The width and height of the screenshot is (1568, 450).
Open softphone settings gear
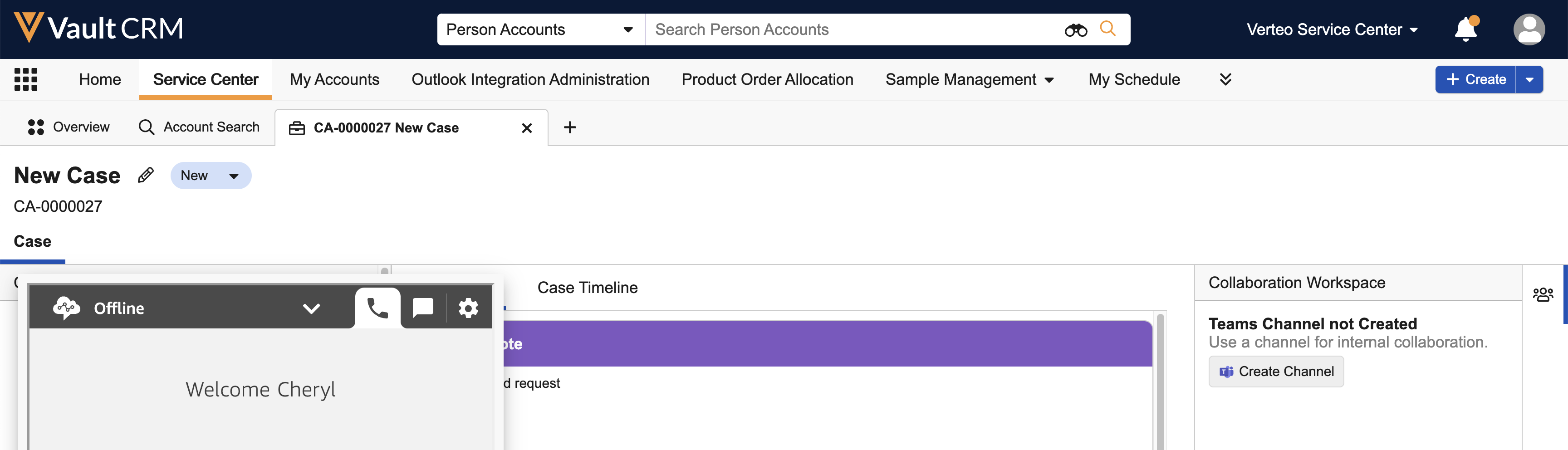click(x=468, y=308)
